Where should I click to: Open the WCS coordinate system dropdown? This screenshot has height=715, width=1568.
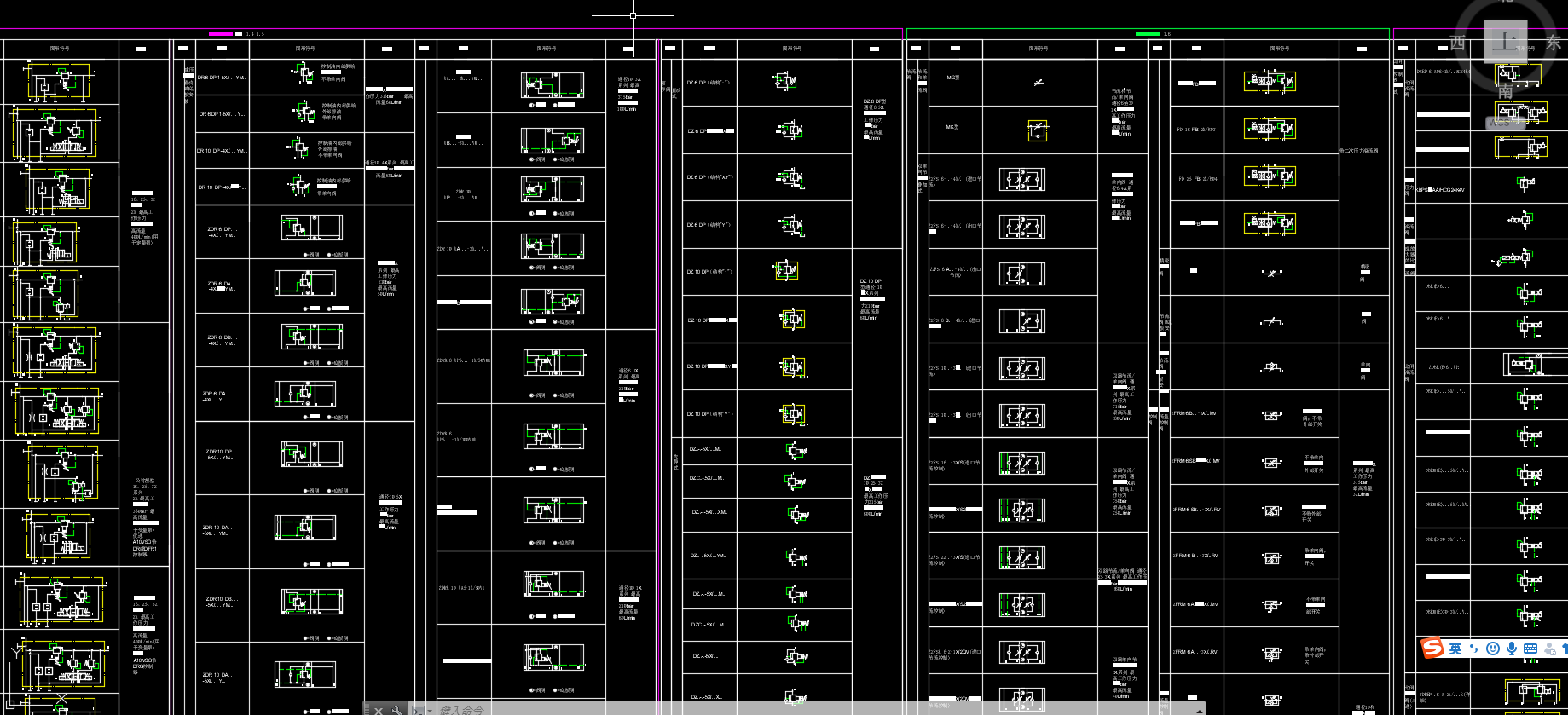coord(1506,123)
